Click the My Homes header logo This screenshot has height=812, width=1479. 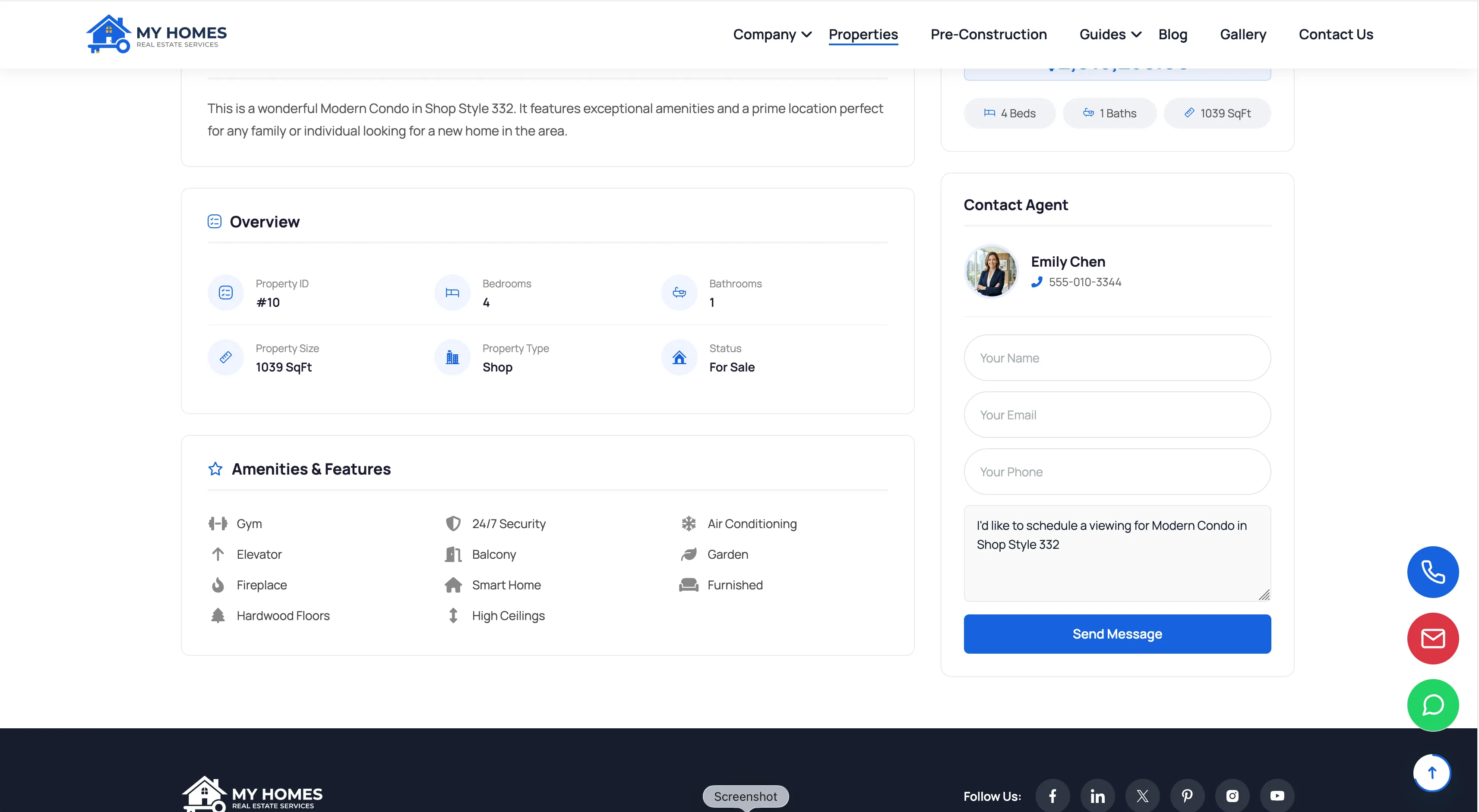[x=156, y=34]
